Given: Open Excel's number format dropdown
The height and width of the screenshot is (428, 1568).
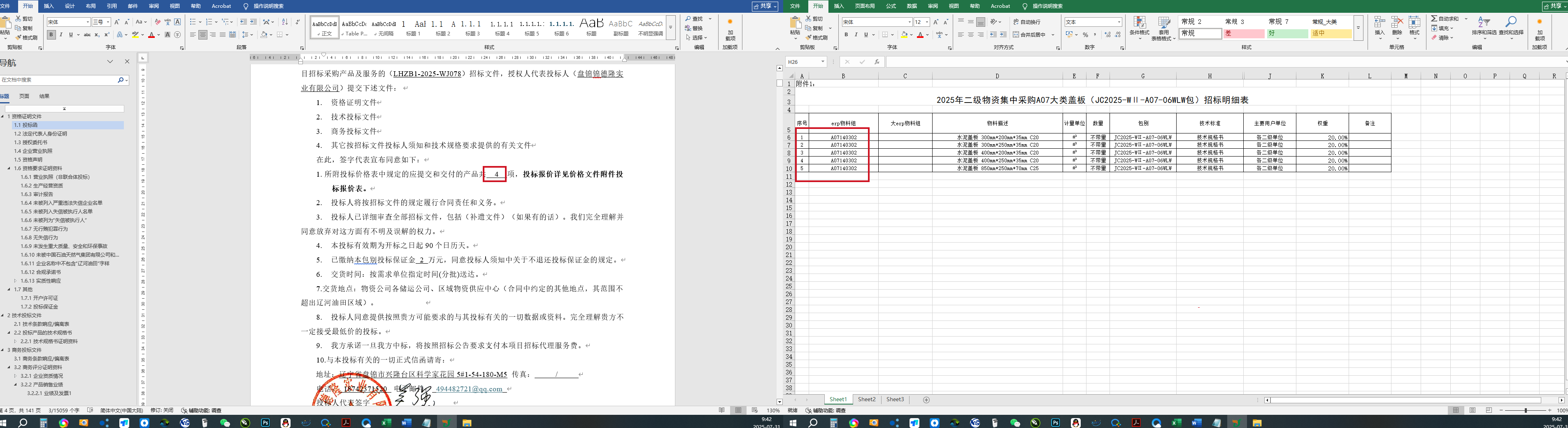Looking at the screenshot, I should (1119, 22).
